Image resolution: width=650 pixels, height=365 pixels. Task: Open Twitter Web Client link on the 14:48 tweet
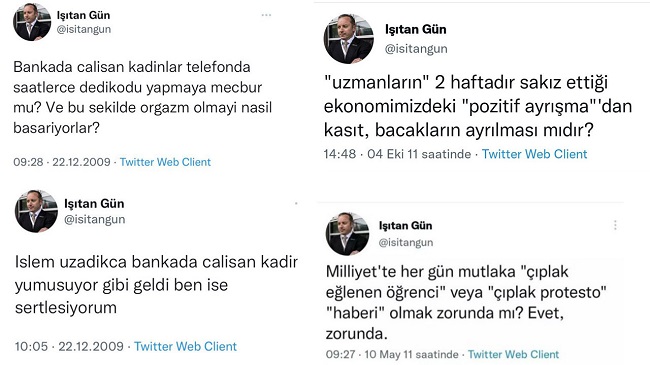pos(534,154)
